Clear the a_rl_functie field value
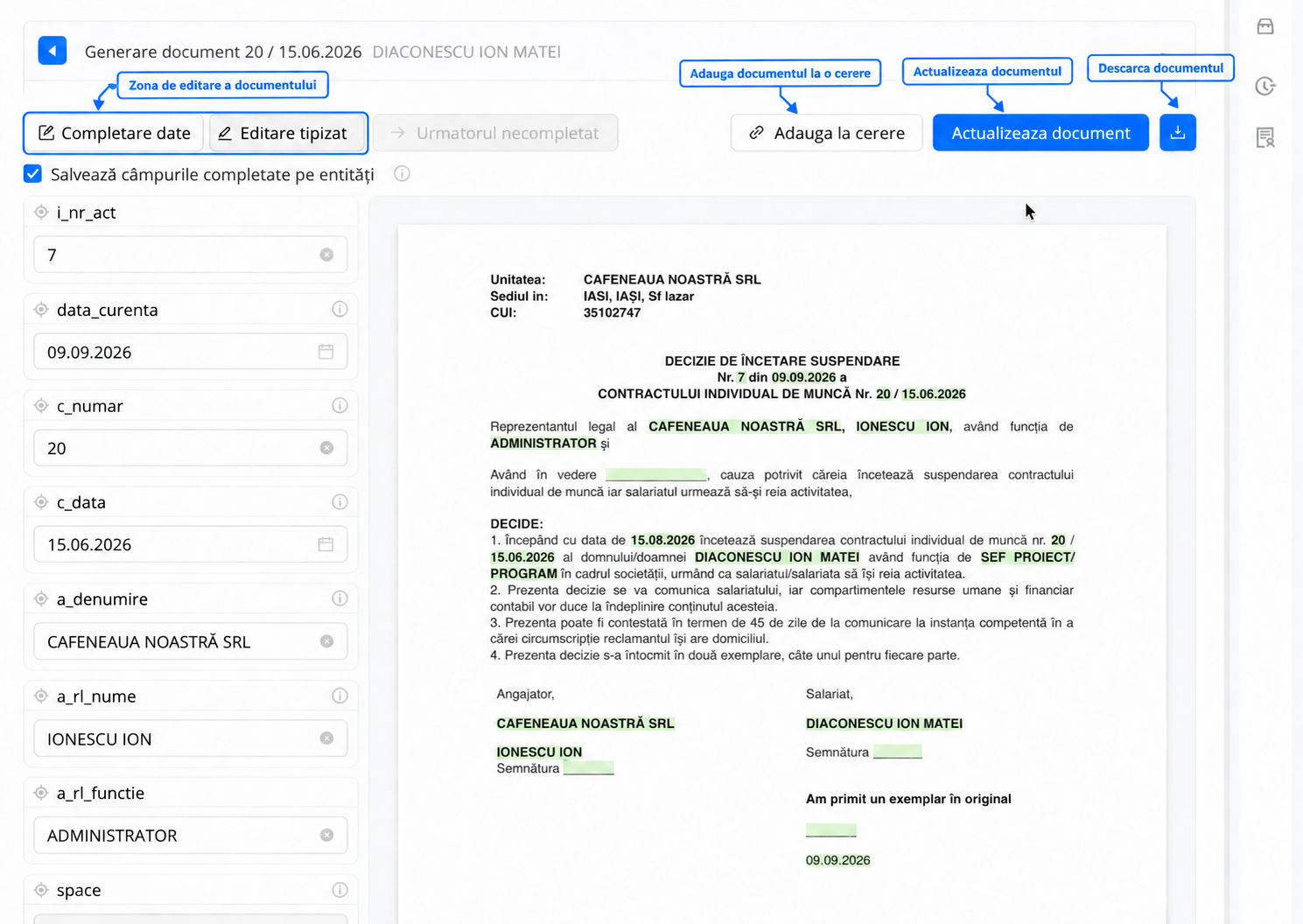This screenshot has width=1303, height=924. [x=326, y=835]
